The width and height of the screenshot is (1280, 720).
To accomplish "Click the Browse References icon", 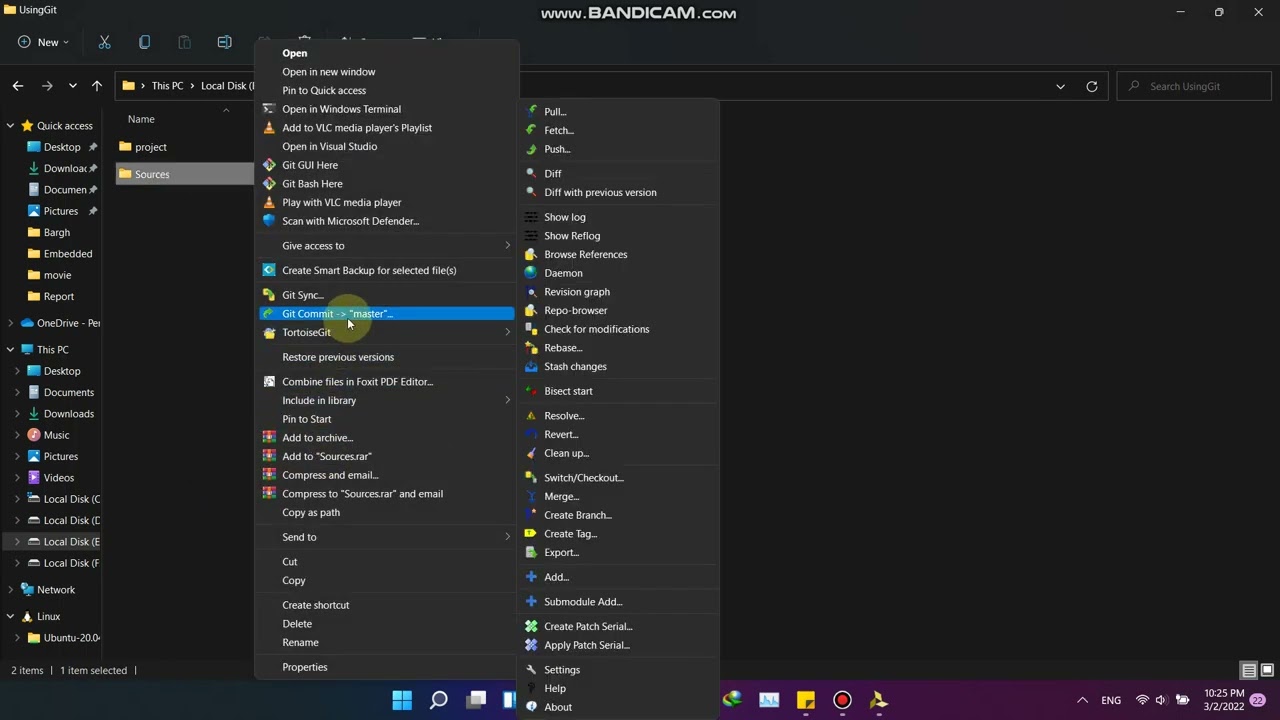I will point(532,254).
